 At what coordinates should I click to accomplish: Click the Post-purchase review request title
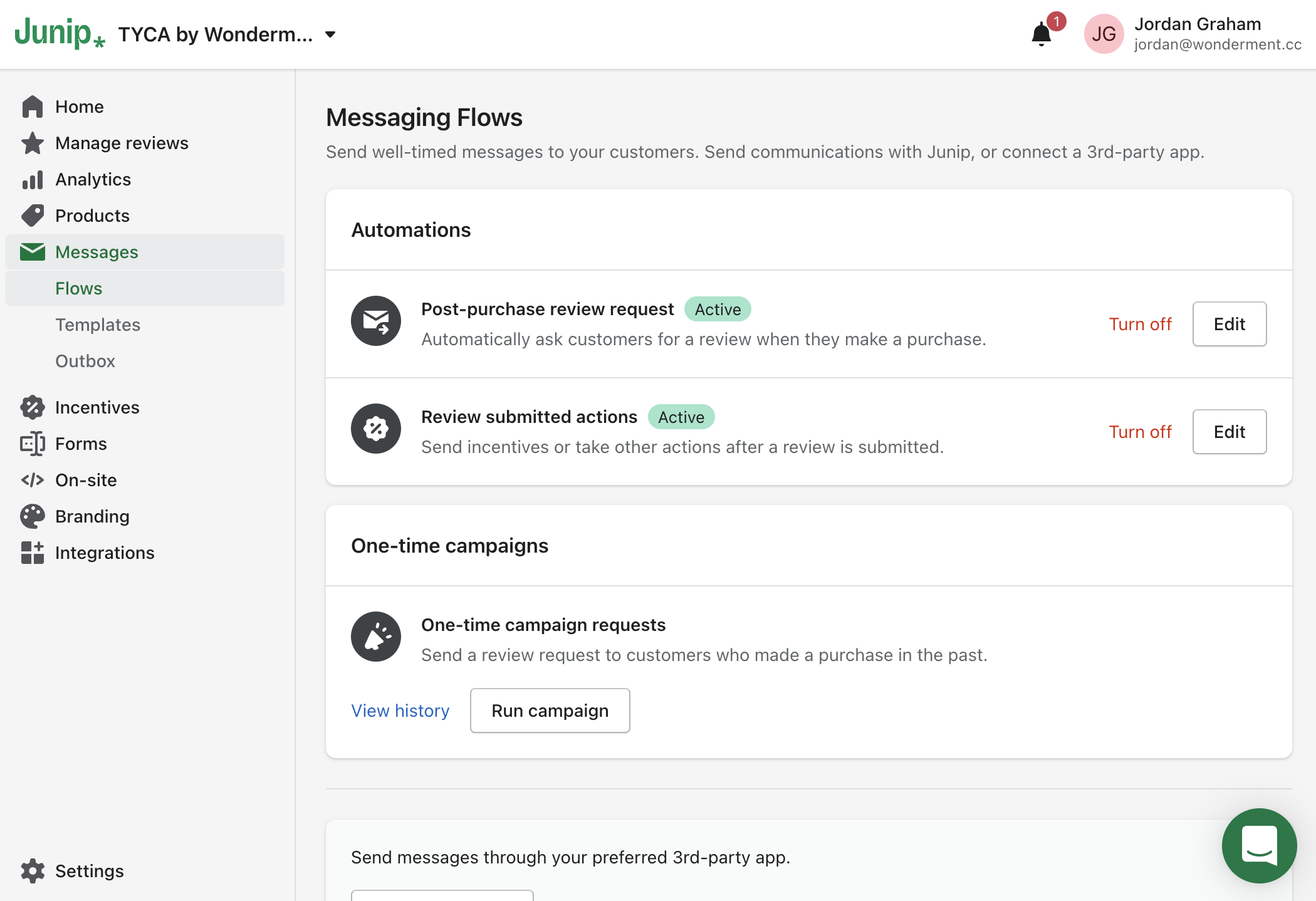pyautogui.click(x=547, y=309)
